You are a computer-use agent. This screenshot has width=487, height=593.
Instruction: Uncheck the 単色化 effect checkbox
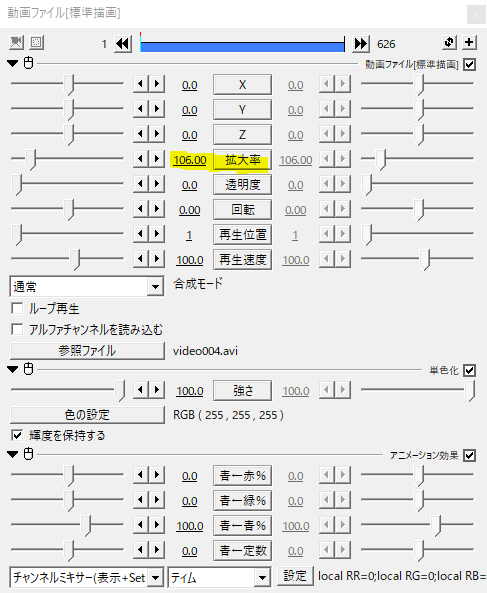pos(469,370)
